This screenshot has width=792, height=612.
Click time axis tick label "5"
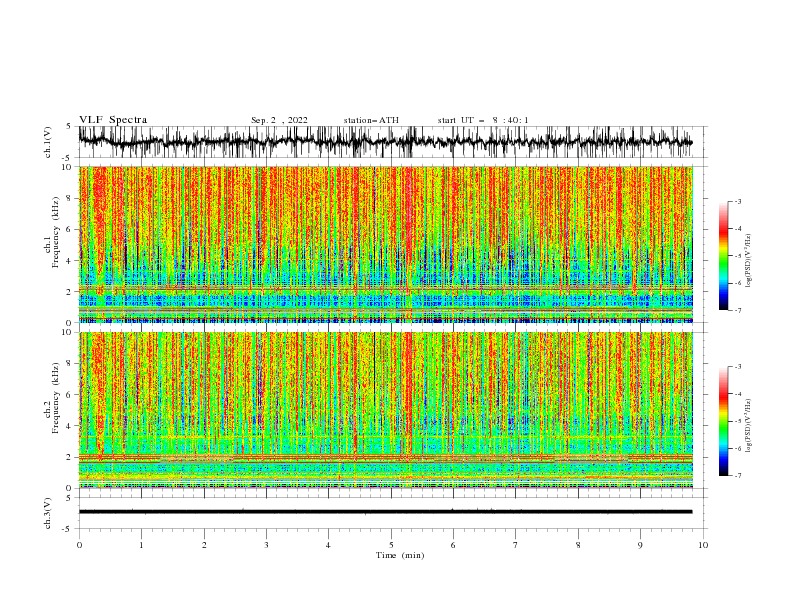391,545
